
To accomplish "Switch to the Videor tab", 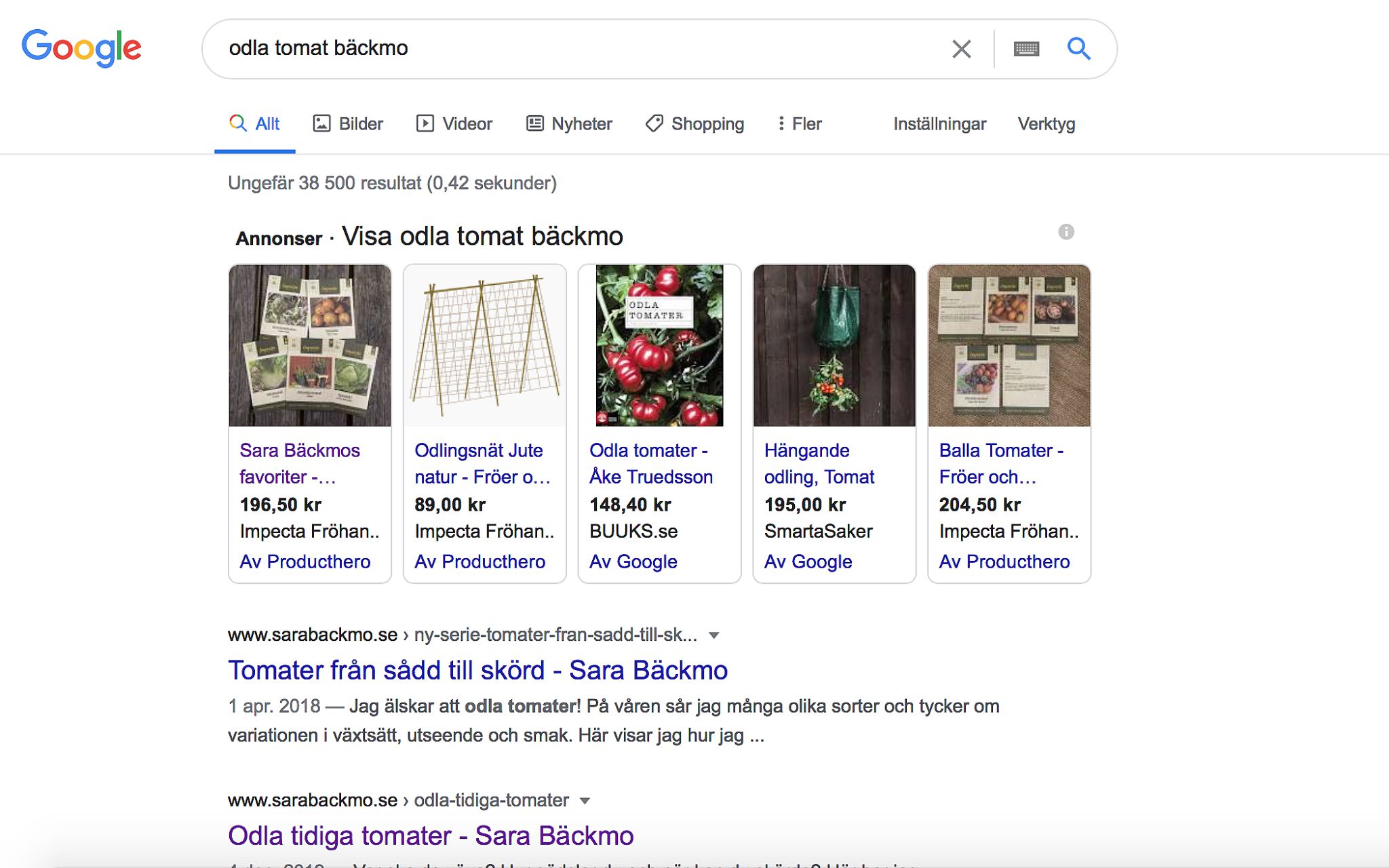I will 454,124.
